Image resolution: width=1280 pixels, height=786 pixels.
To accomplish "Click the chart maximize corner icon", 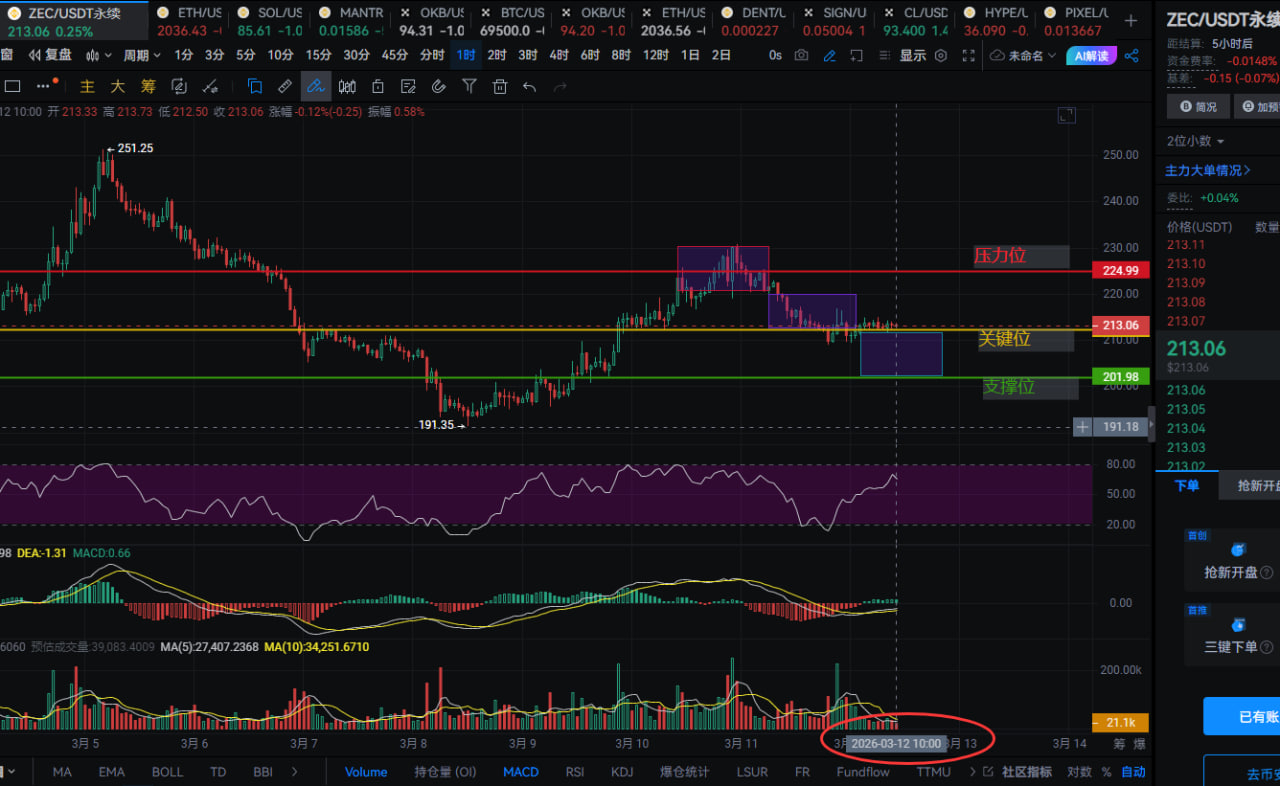I will click(x=1067, y=115).
